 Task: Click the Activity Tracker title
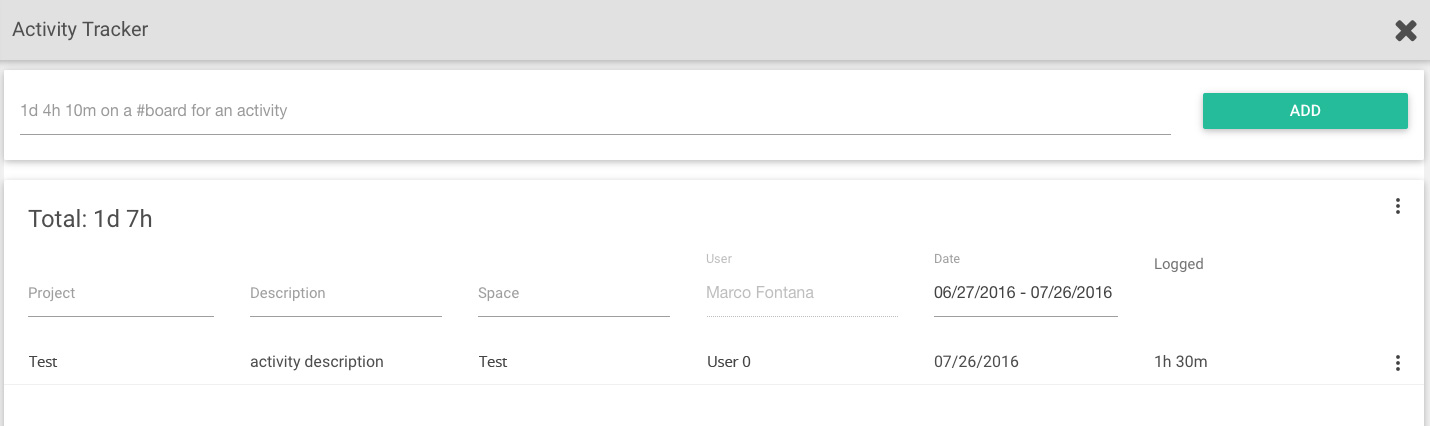pyautogui.click(x=80, y=30)
